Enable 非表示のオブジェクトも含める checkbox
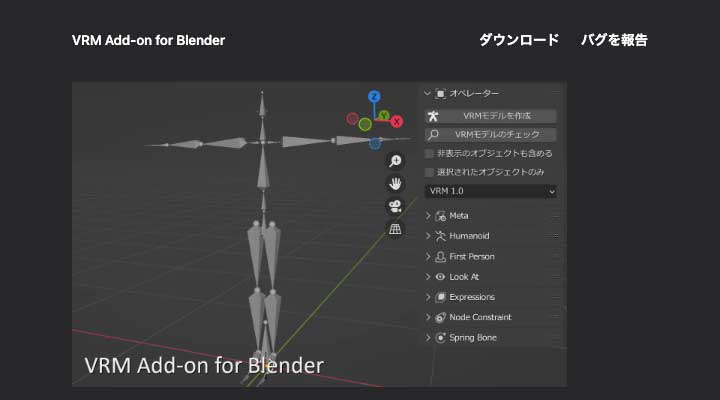This screenshot has height=400, width=720. tap(429, 153)
